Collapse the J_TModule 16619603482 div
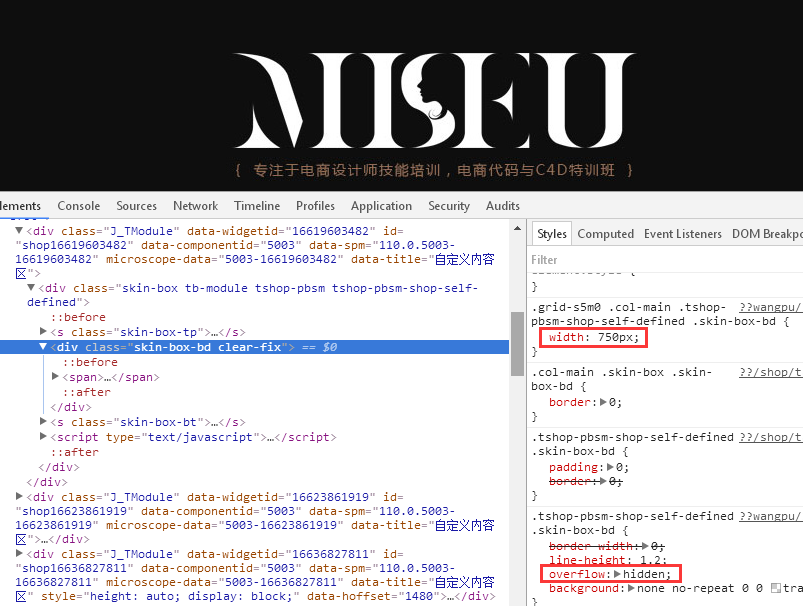Viewport: 803px width, 606px height. [19, 231]
